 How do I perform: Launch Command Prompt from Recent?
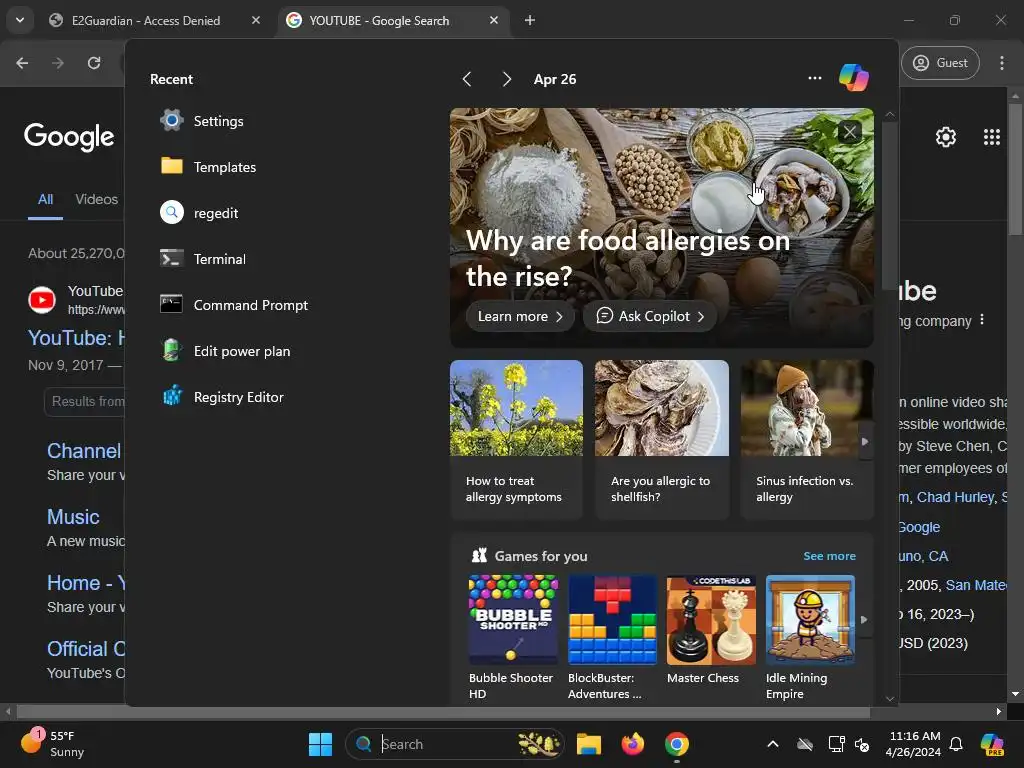click(234, 305)
